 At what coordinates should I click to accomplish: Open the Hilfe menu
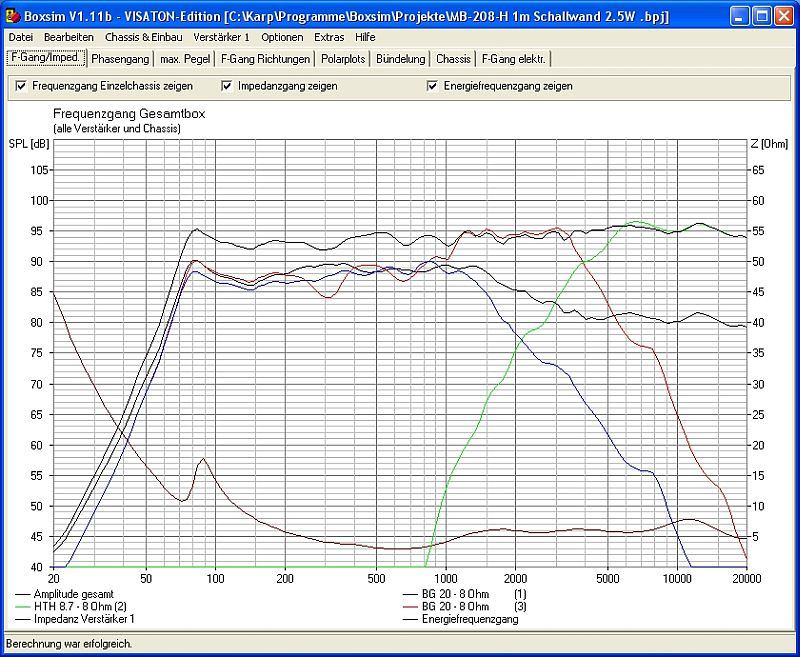tap(365, 37)
